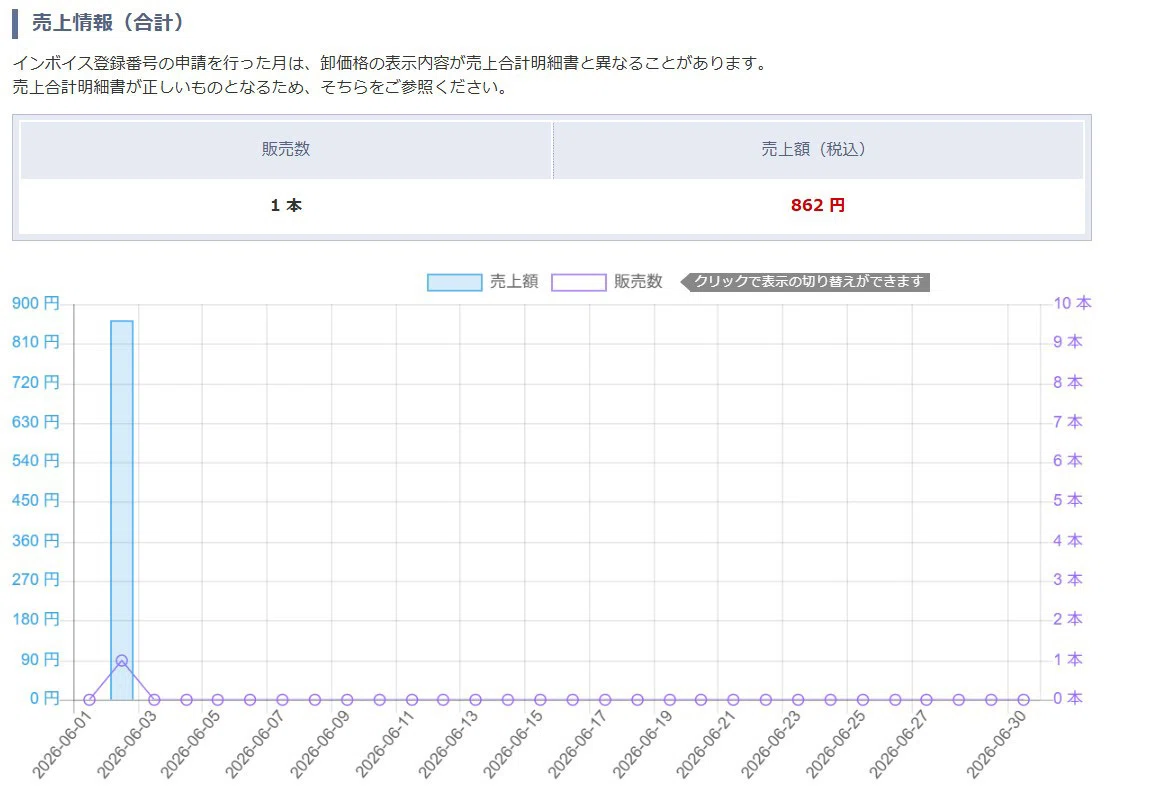Click the 0 円 axis label
The image size is (1168, 793).
[x=45, y=698]
